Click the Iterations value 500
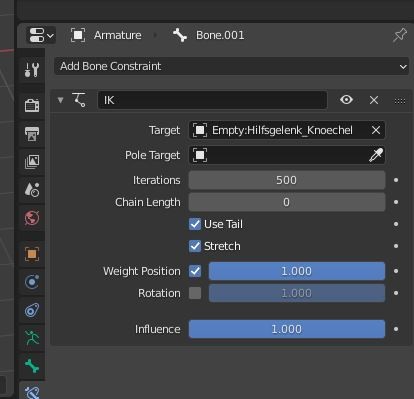The image size is (414, 399). tap(287, 180)
